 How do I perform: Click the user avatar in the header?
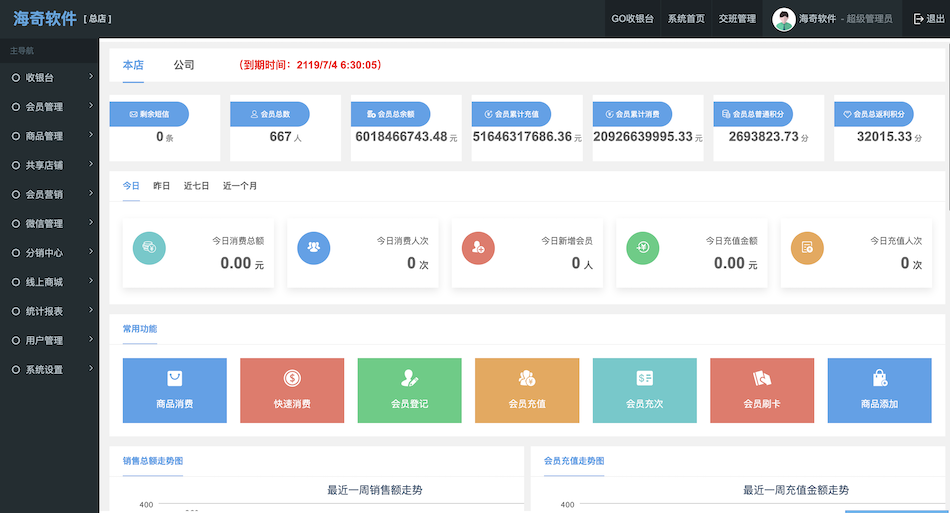click(783, 19)
